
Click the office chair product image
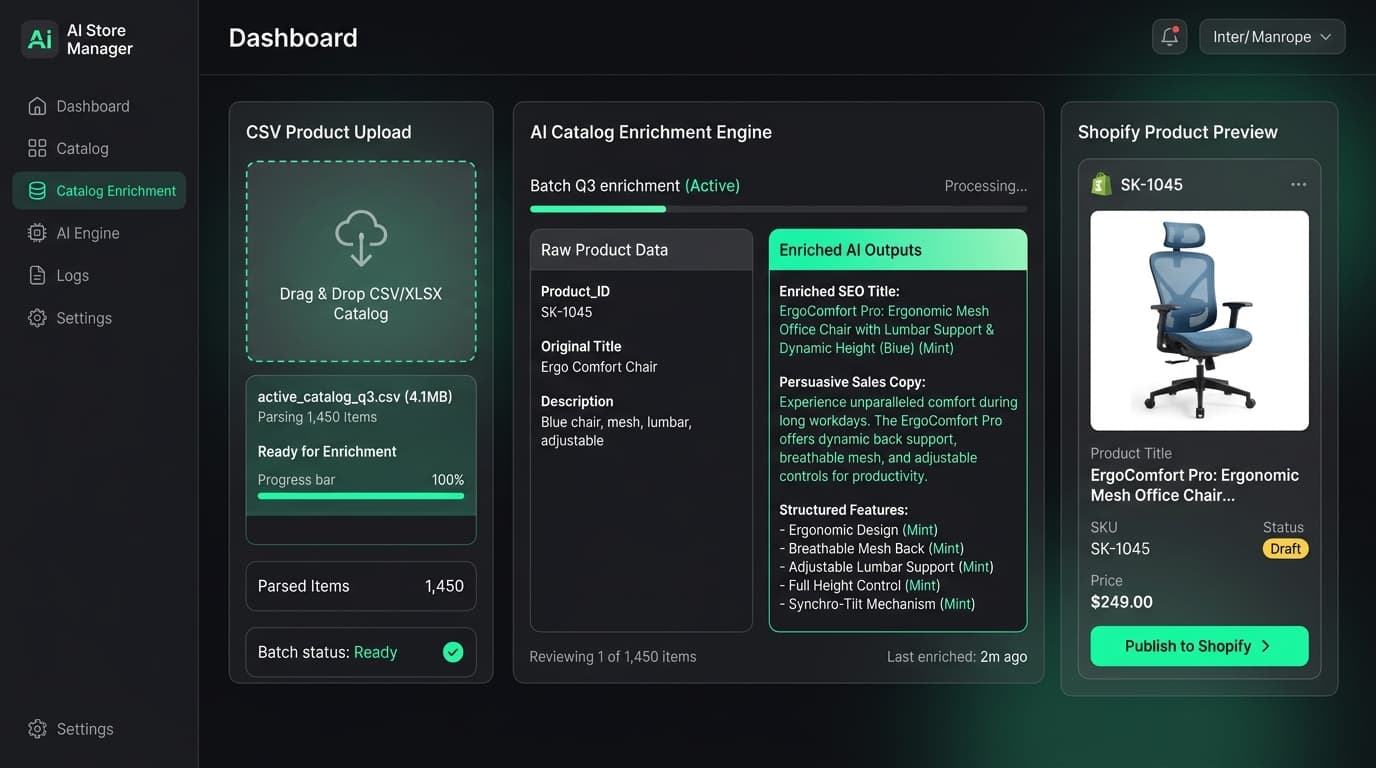point(1199,320)
